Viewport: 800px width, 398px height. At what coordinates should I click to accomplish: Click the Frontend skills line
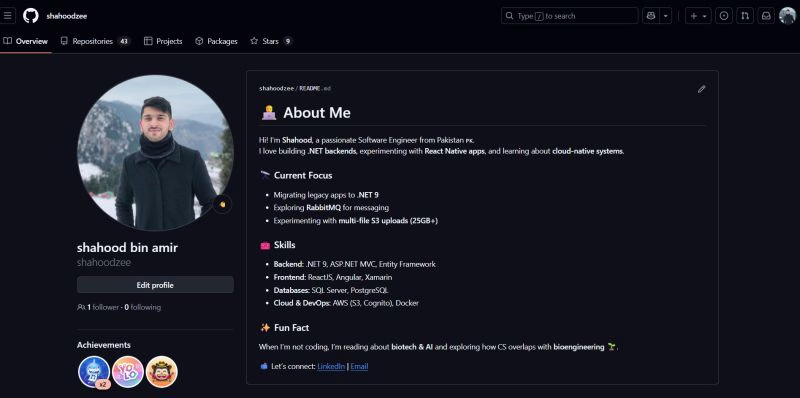click(333, 277)
